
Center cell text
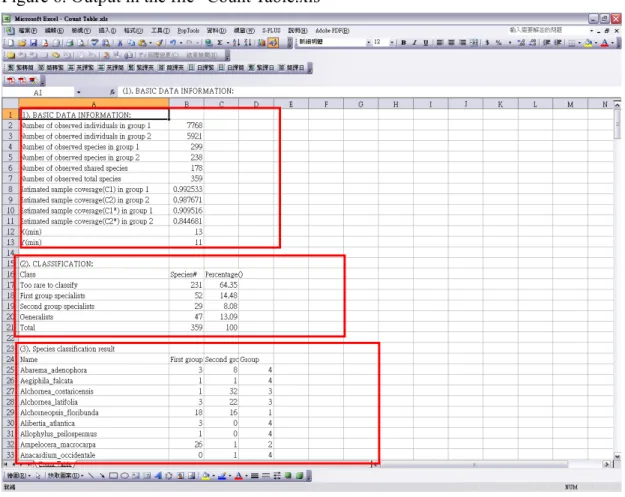point(451,43)
